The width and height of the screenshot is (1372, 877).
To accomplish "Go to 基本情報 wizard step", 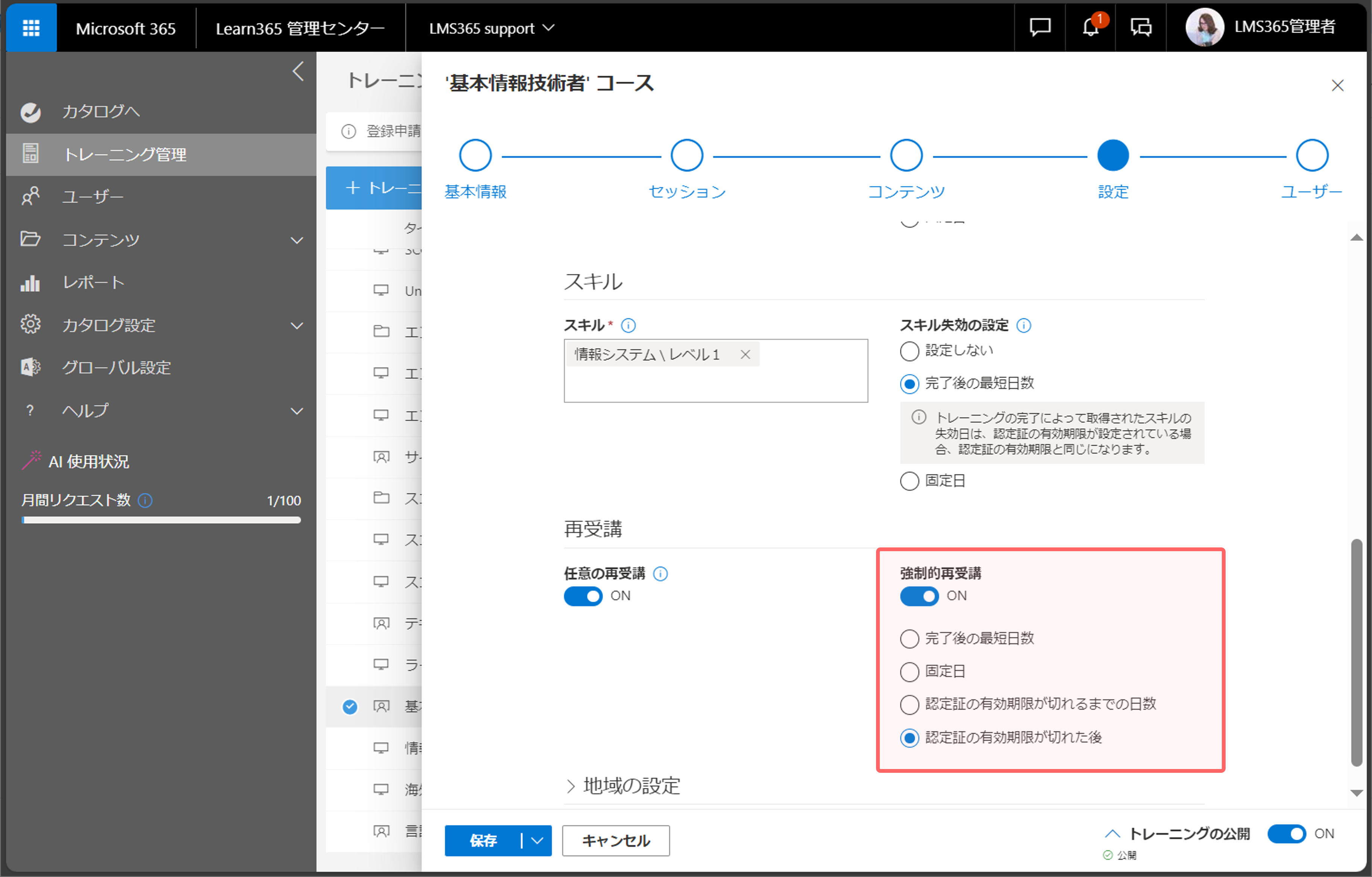I will (475, 155).
